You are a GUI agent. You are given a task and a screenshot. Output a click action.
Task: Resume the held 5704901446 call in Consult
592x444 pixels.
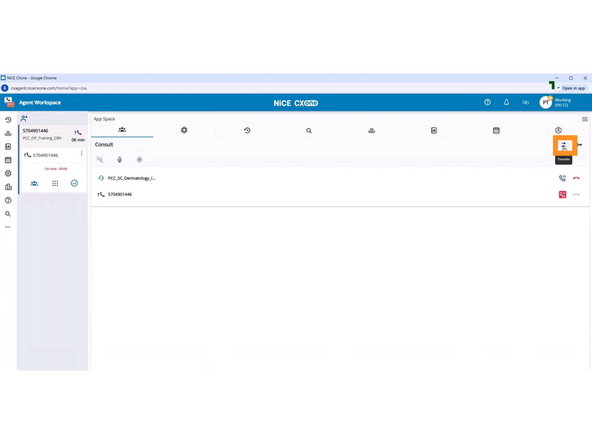[x=562, y=194]
